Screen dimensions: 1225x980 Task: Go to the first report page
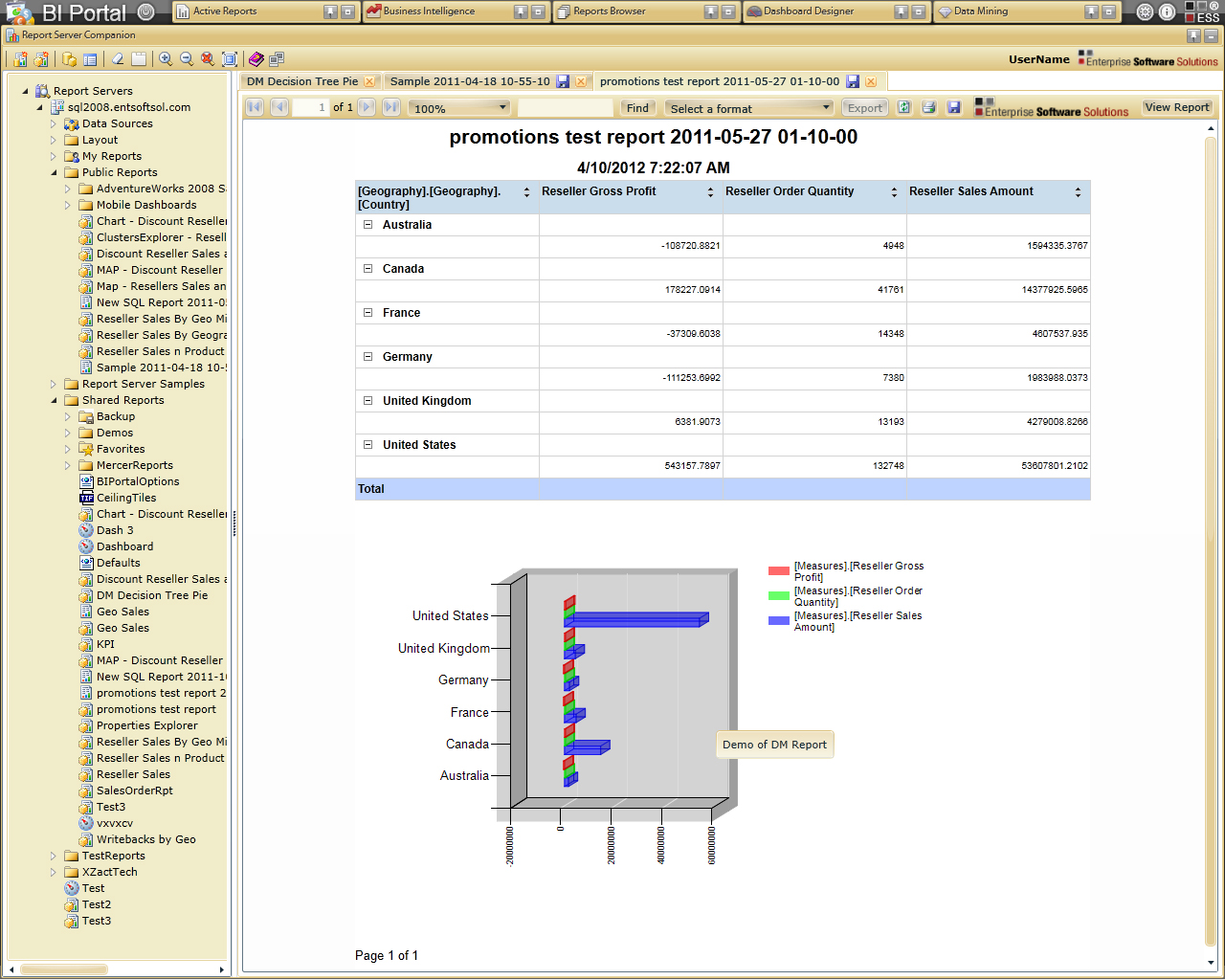pyautogui.click(x=255, y=107)
